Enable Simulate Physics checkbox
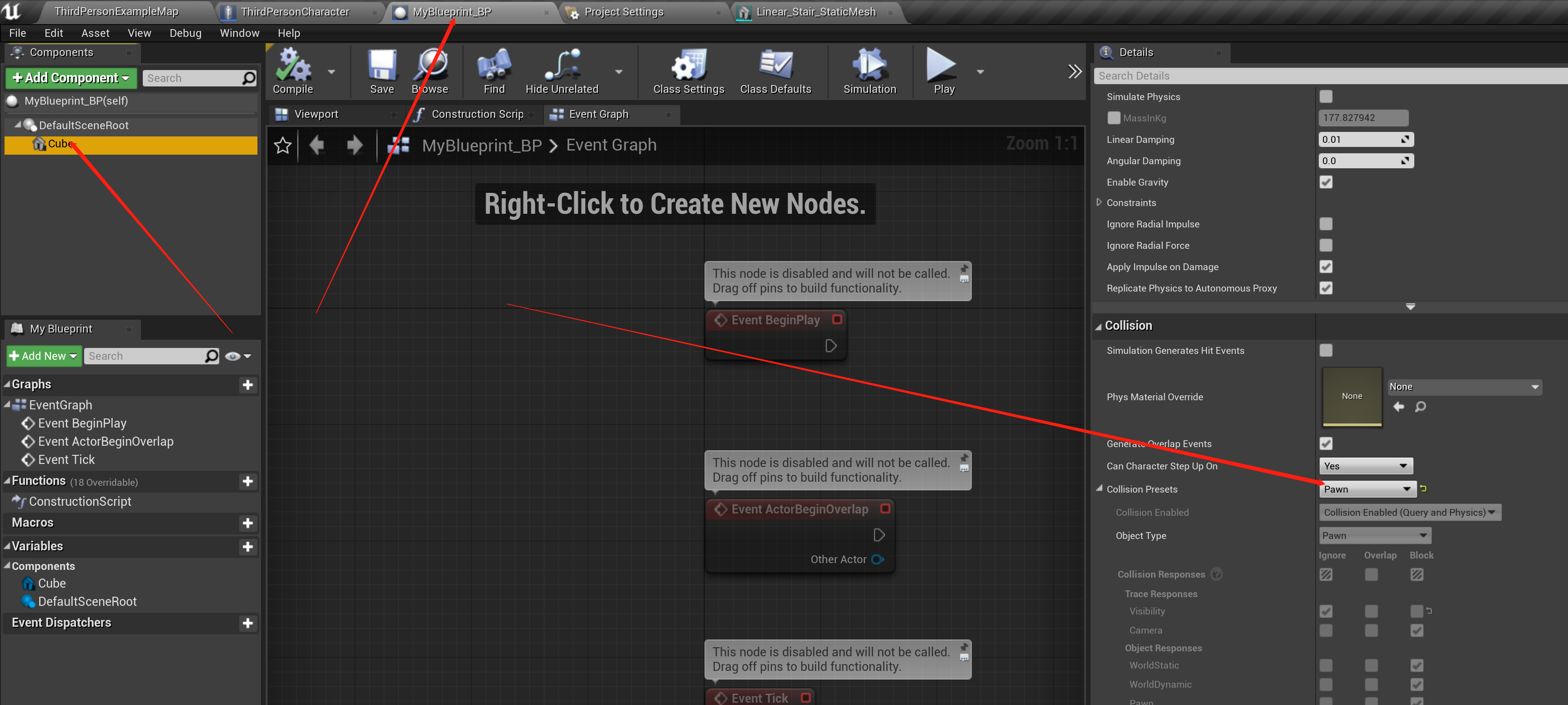1568x705 pixels. [1326, 97]
